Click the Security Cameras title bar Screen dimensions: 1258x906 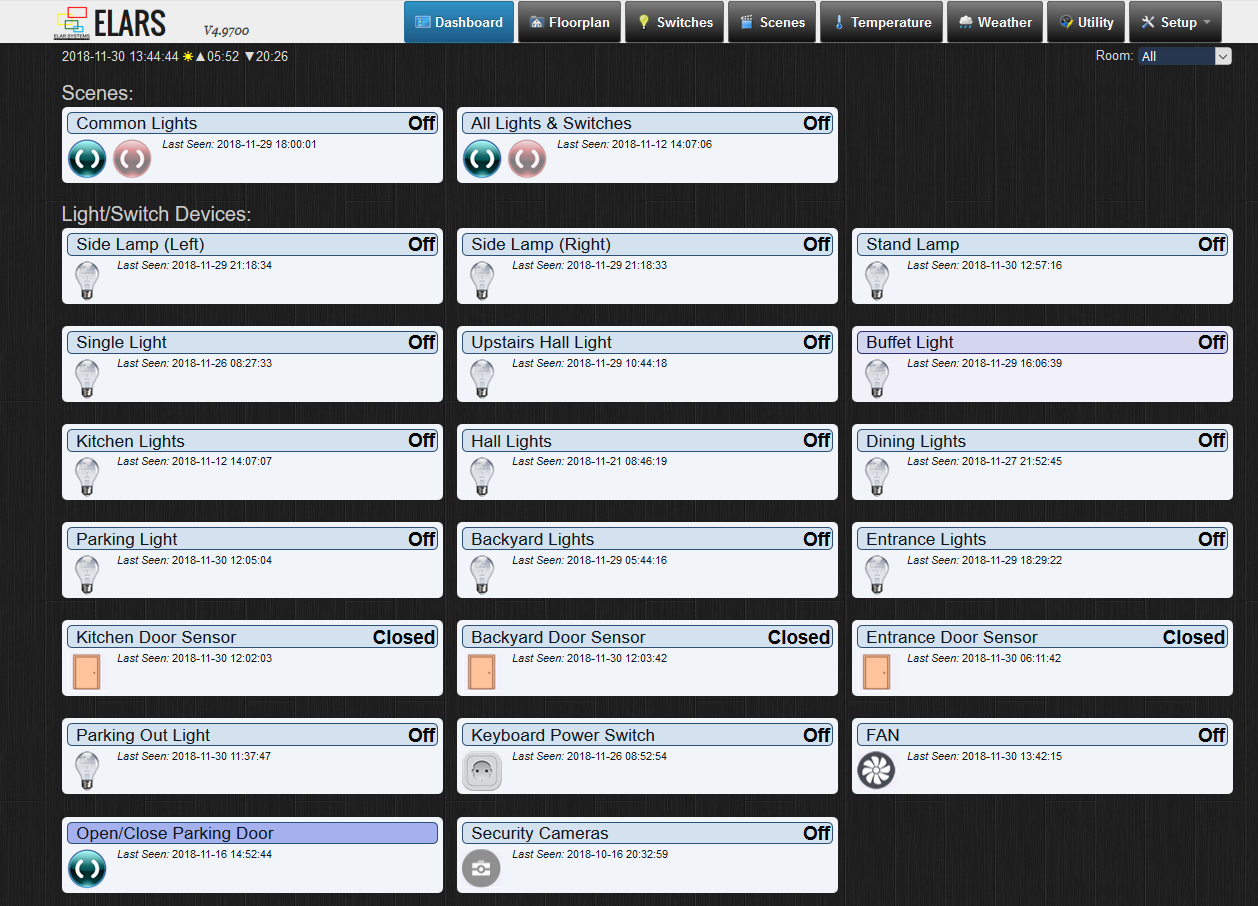[647, 833]
